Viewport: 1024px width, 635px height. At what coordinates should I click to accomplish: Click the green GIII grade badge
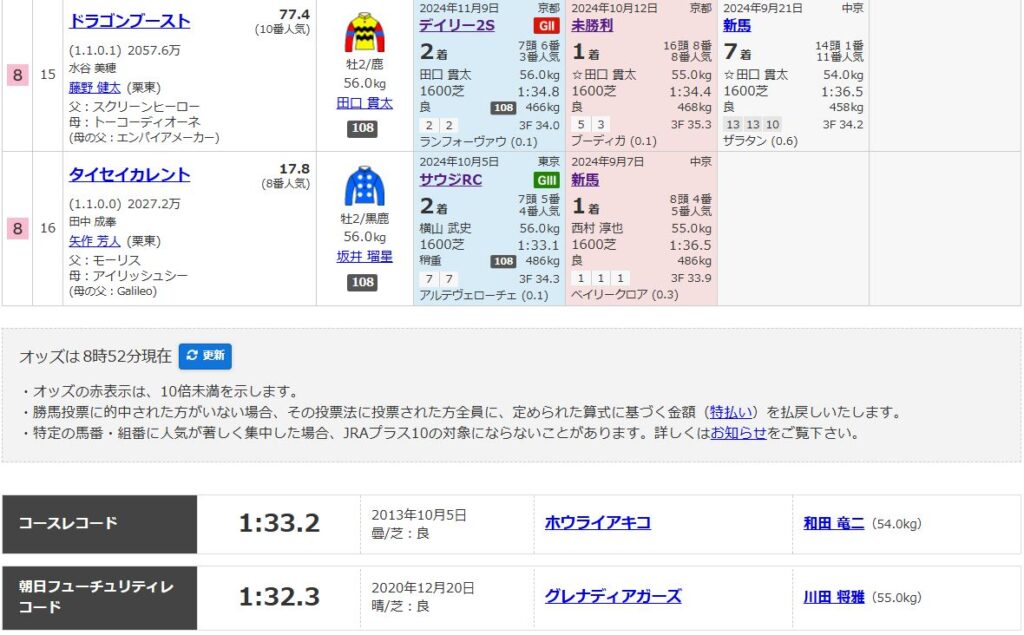click(546, 180)
